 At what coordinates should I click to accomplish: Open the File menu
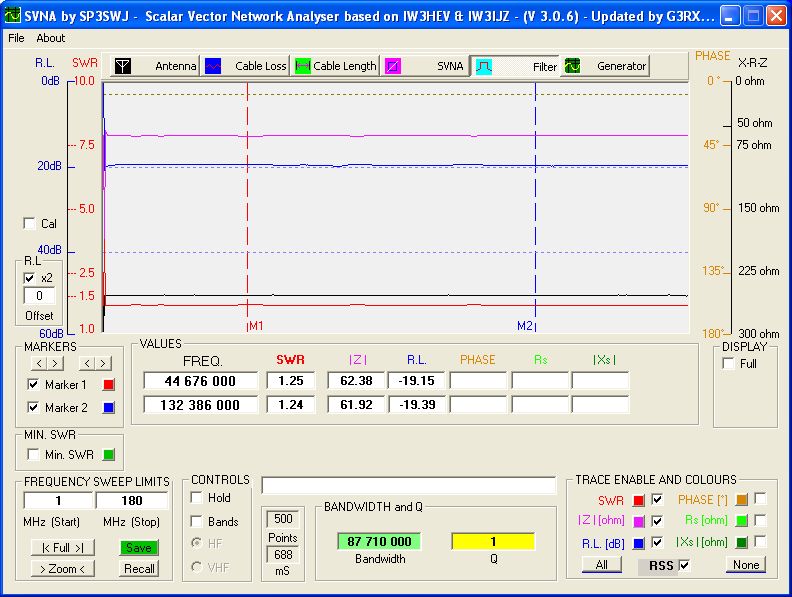(16, 38)
